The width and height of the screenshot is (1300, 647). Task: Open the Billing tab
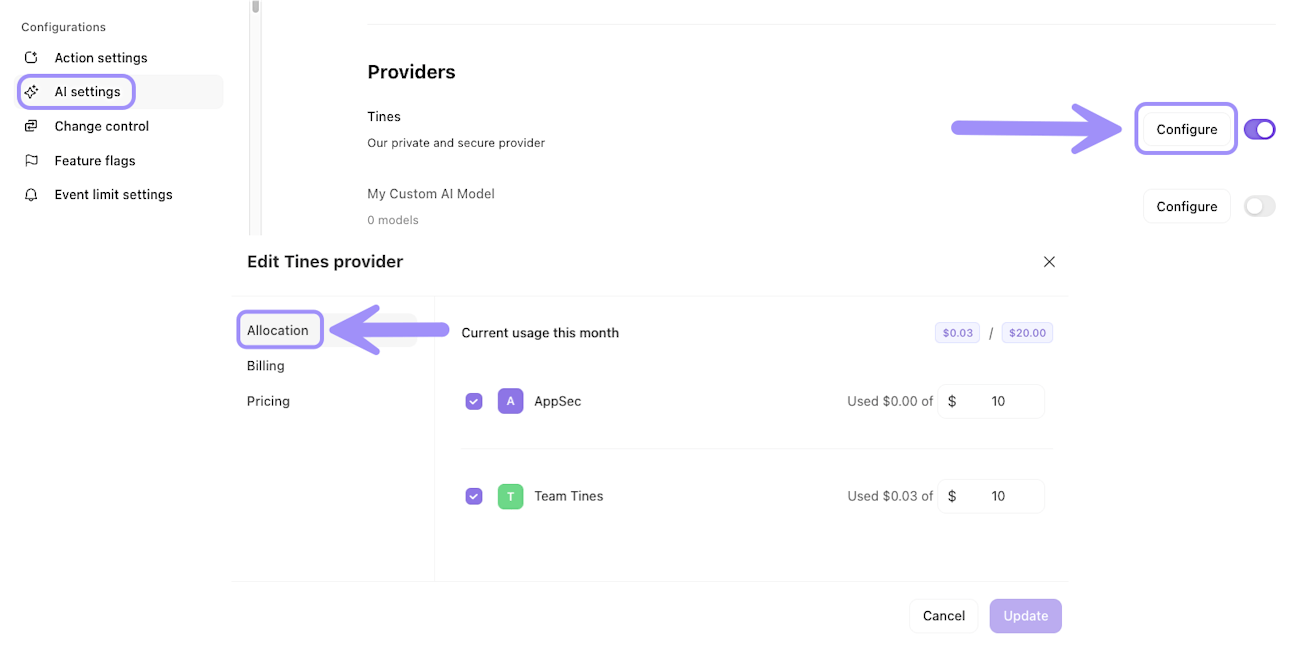(x=266, y=366)
